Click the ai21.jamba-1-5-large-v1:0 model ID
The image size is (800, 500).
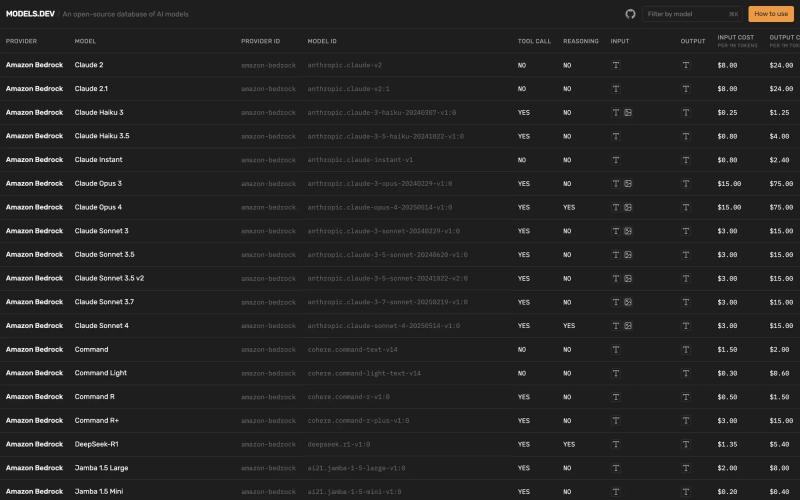tap(356, 468)
